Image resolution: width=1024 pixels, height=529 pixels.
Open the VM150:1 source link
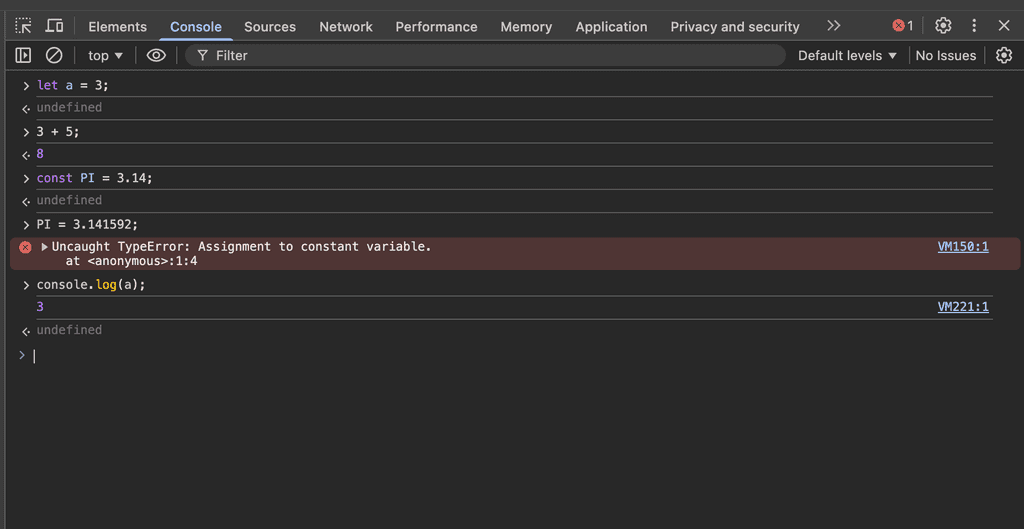point(962,247)
